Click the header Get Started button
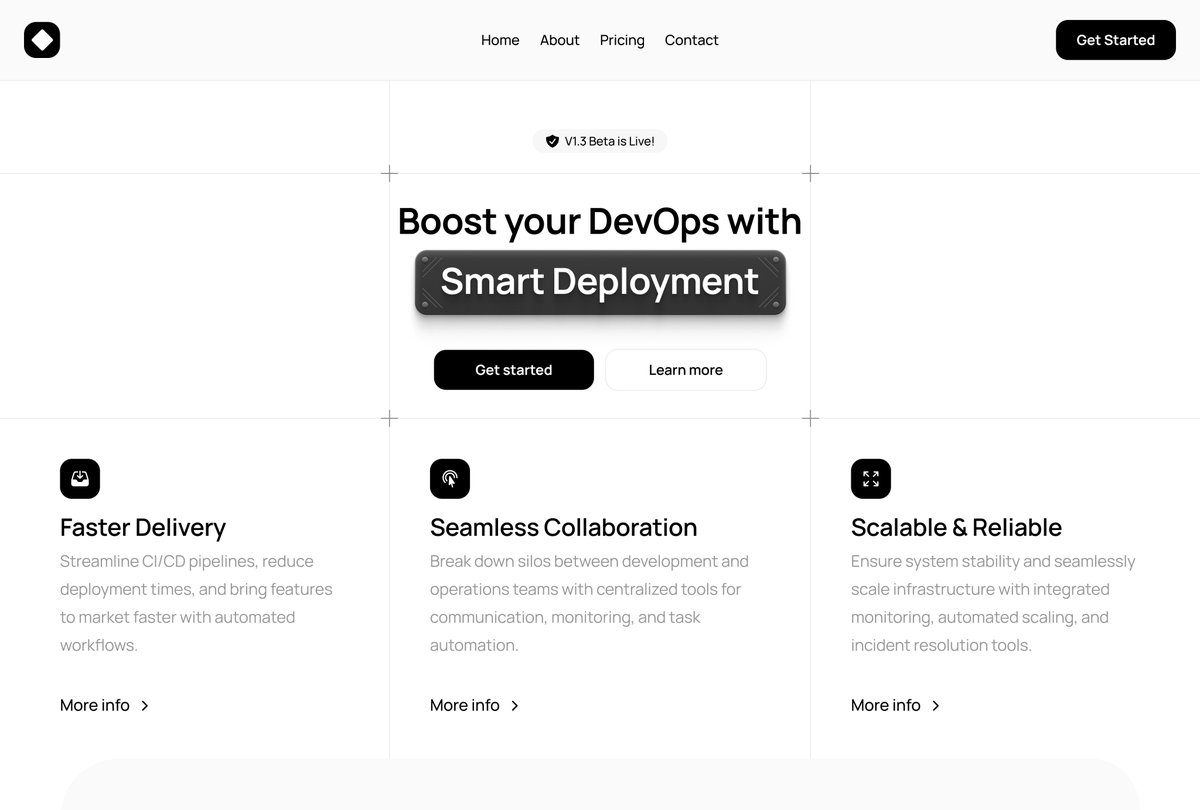Image resolution: width=1200 pixels, height=810 pixels. coord(1115,40)
